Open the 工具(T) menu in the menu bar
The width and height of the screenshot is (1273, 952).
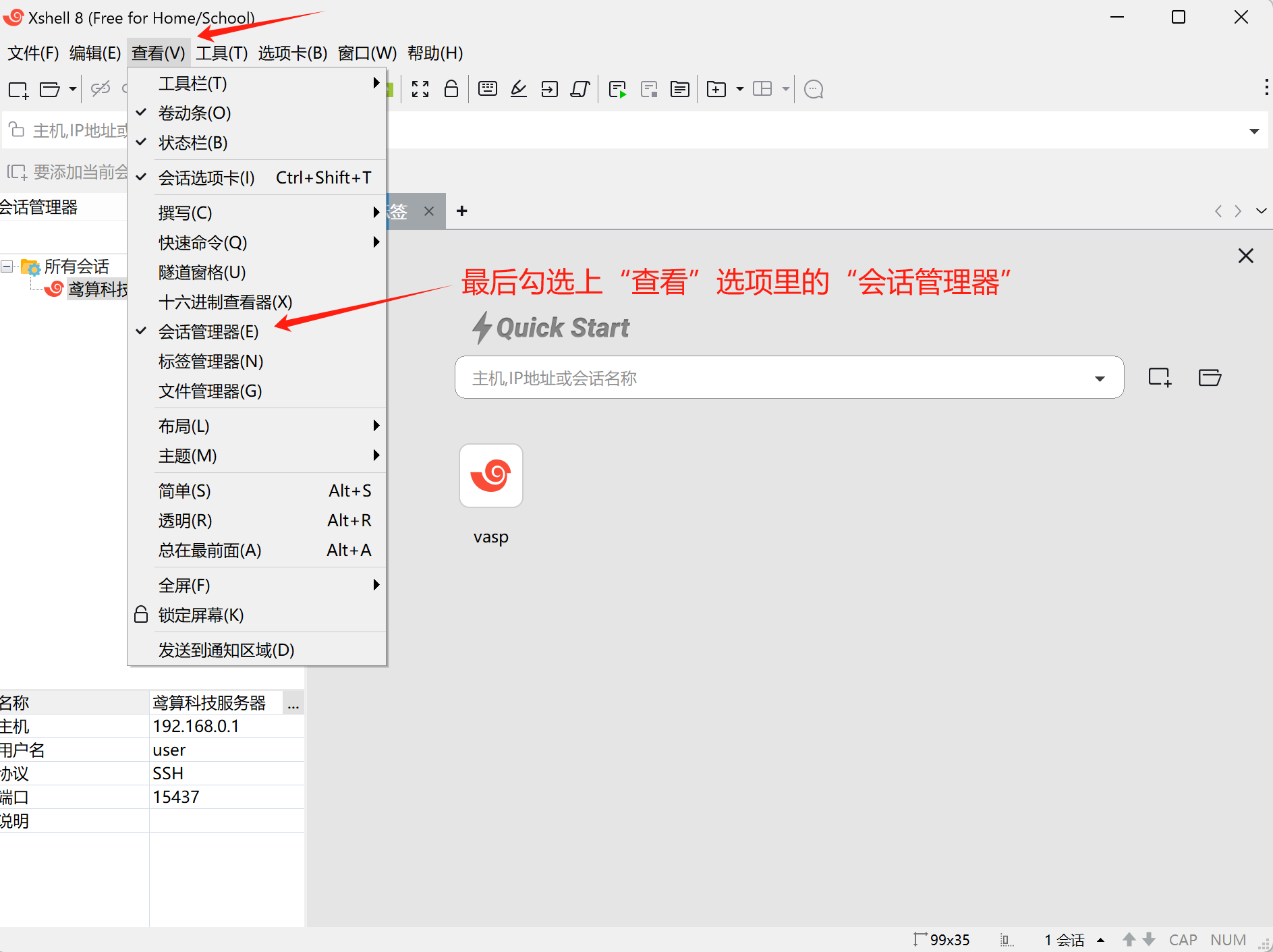pyautogui.click(x=221, y=53)
